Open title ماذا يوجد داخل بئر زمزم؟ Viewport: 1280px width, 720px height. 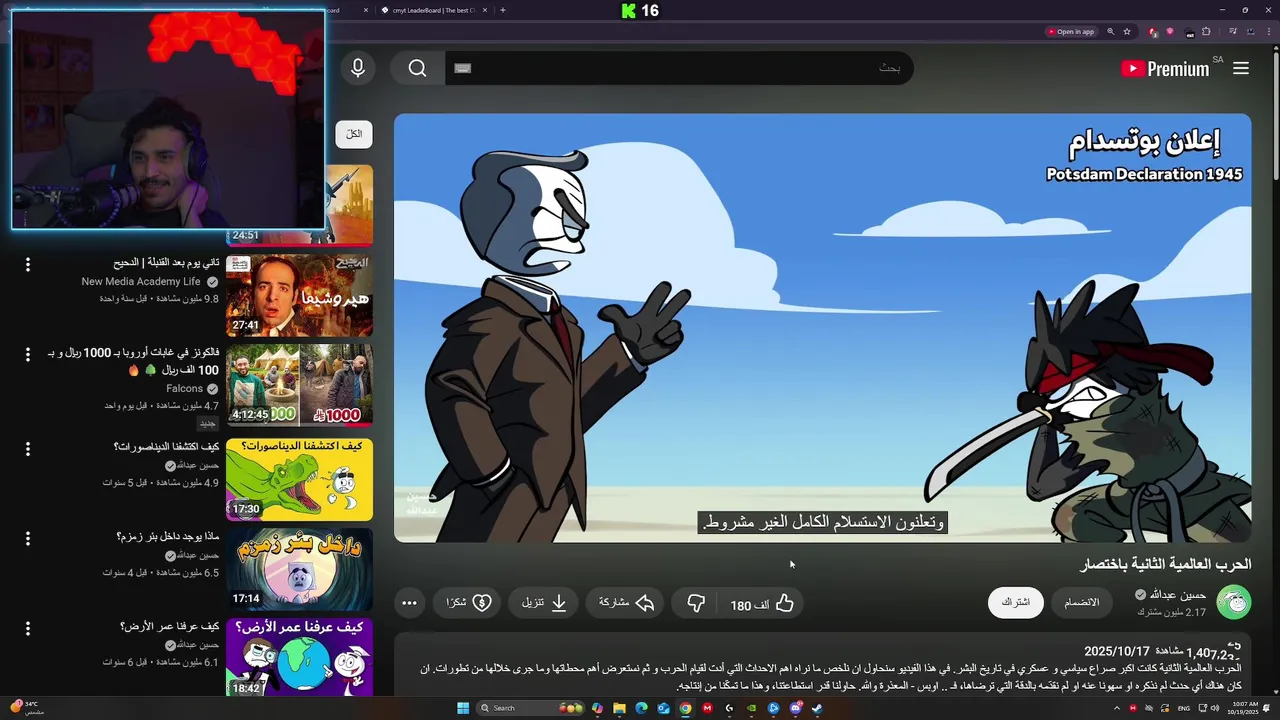[168, 537]
